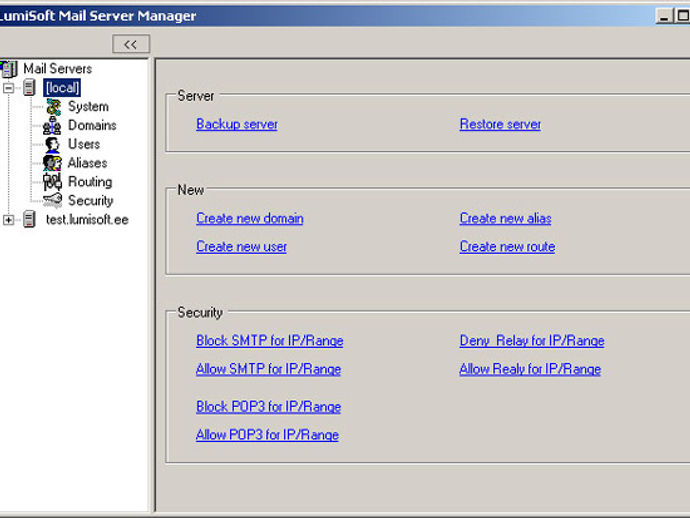The image size is (690, 518).
Task: Expand the test.lumisoft.ee server node
Action: [x=8, y=220]
